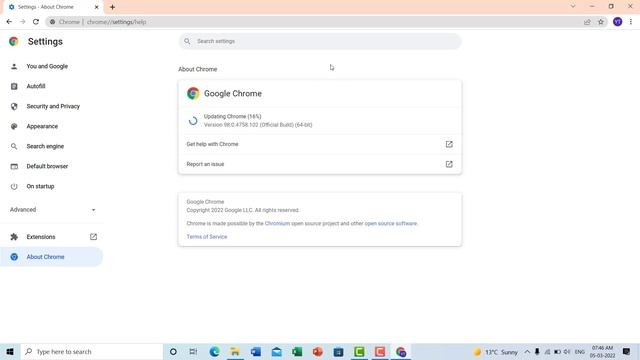Open Task View from the taskbar
The width and height of the screenshot is (640, 360).
193,351
